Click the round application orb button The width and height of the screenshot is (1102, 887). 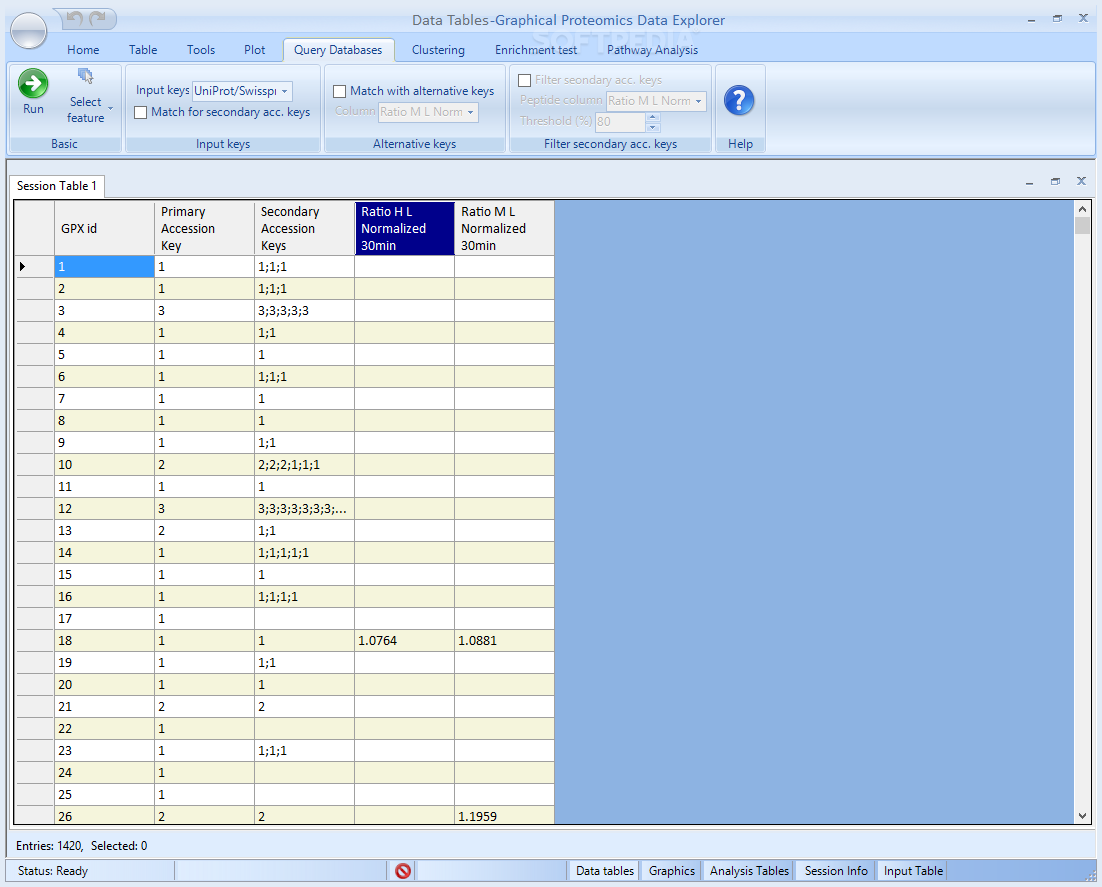click(28, 31)
